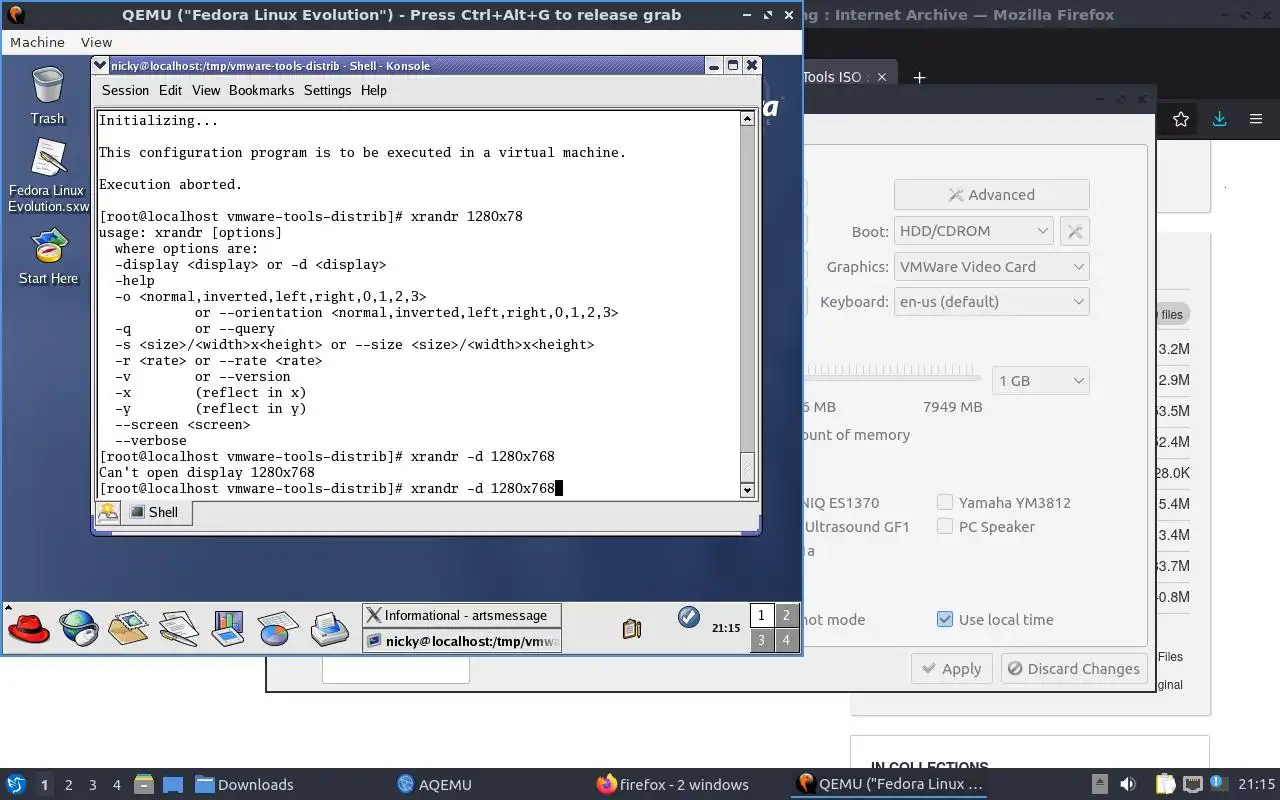Open the Keyboard en-us dropdown
Image resolution: width=1280 pixels, height=800 pixels.
pyautogui.click(x=991, y=302)
